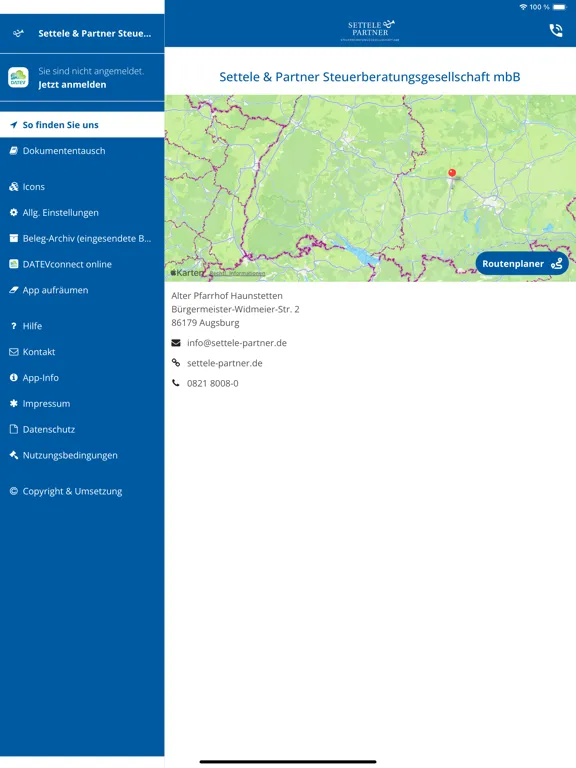
Task: Tap Sie sind nicht angemeldet text
Action: pos(91,71)
